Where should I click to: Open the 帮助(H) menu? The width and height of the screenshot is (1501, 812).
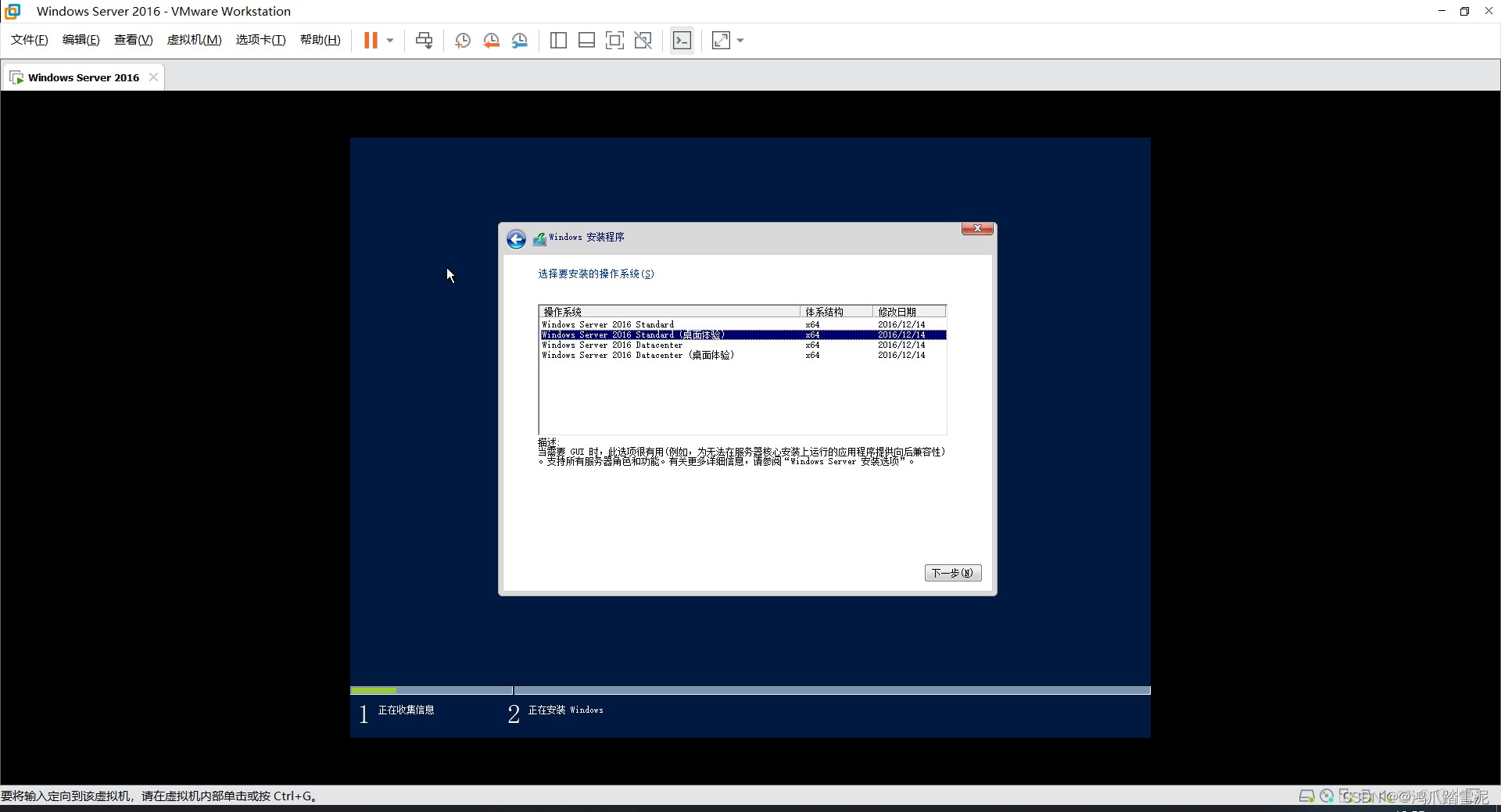tap(320, 40)
